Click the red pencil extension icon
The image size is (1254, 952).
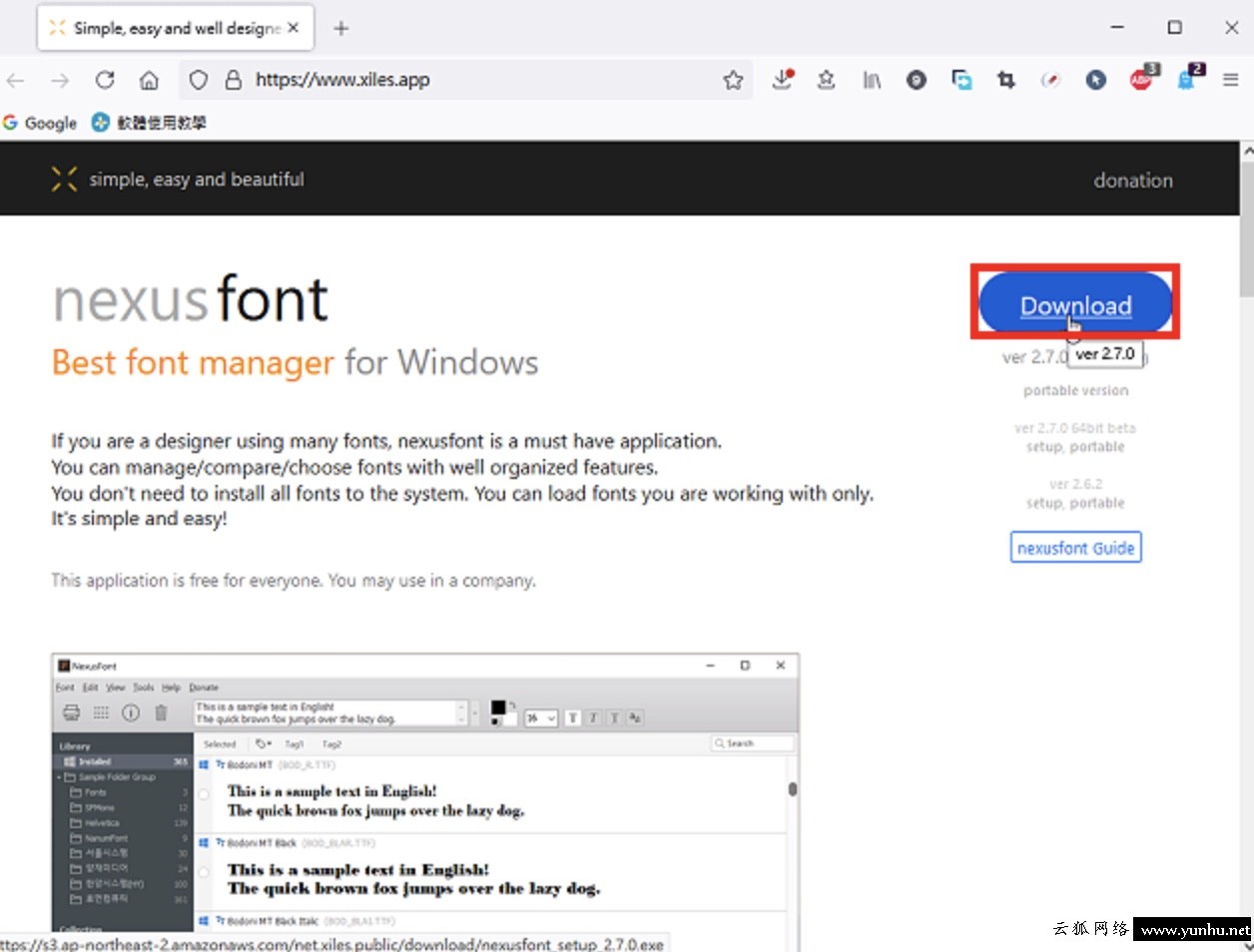click(x=1050, y=80)
